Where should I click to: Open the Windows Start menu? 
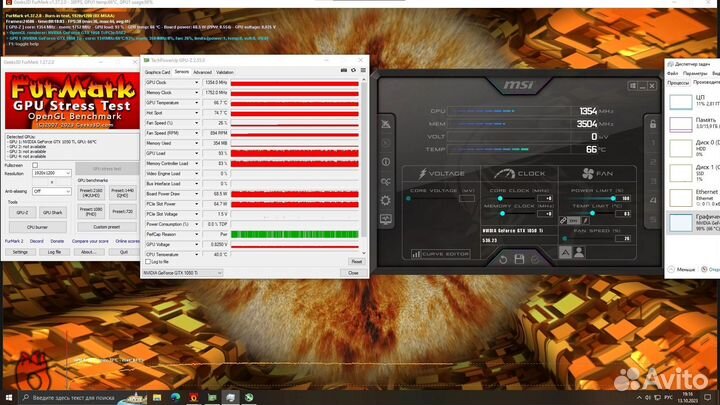pyautogui.click(x=9, y=397)
